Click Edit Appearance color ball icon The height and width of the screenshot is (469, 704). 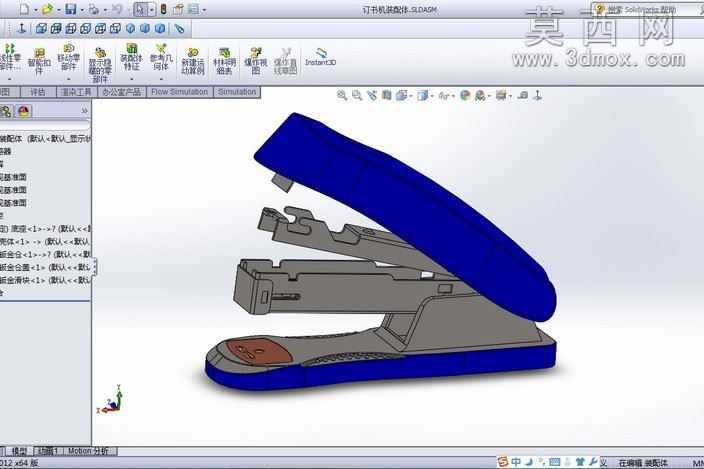click(x=465, y=95)
